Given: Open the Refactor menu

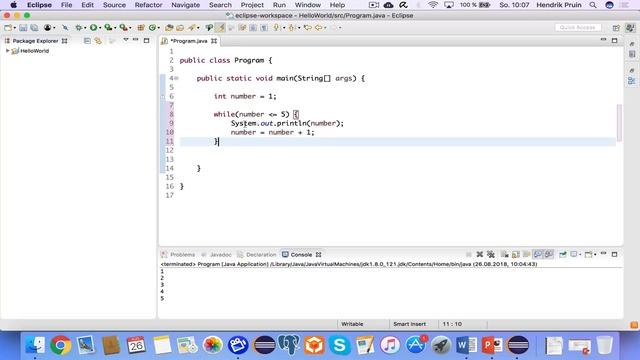Looking at the screenshot, I should pos(149,5).
